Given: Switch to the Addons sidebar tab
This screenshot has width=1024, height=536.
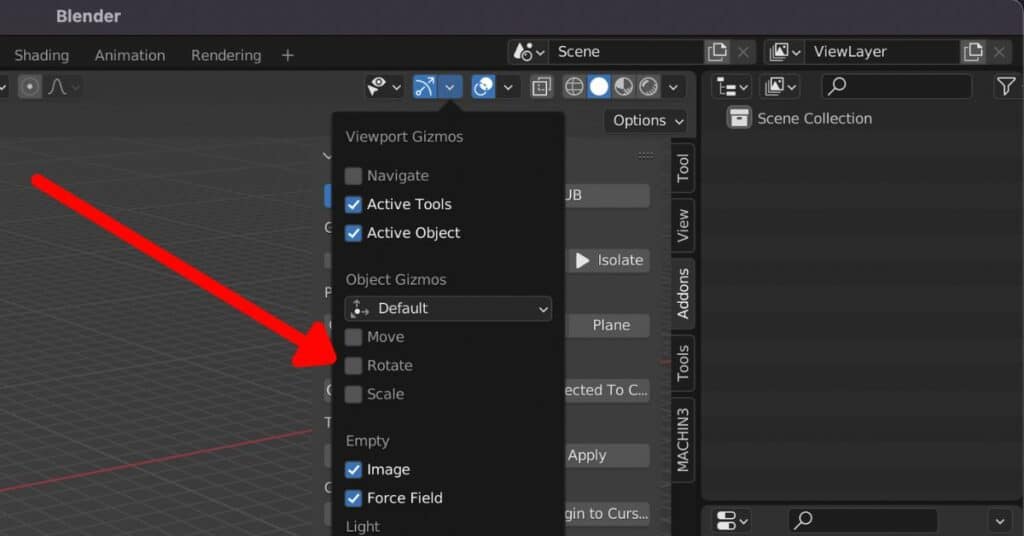Looking at the screenshot, I should (x=682, y=293).
